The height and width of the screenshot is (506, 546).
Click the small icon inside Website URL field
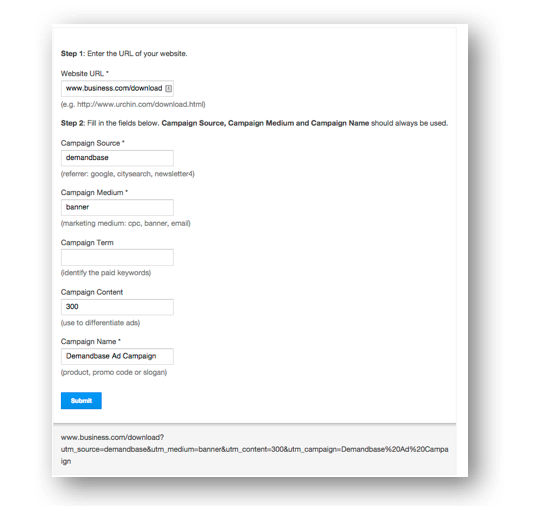[x=169, y=88]
